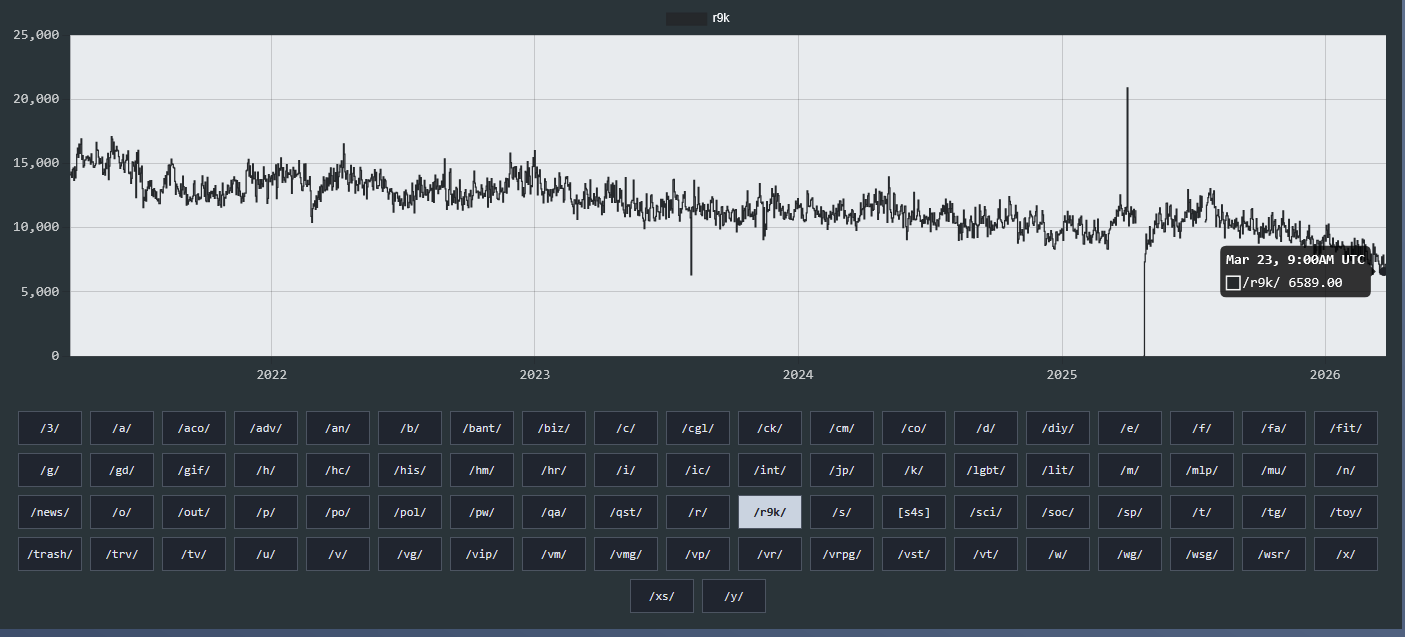Viewport: 1405px width, 637px height.
Task: Choose the /adv/ board button
Action: tap(266, 428)
